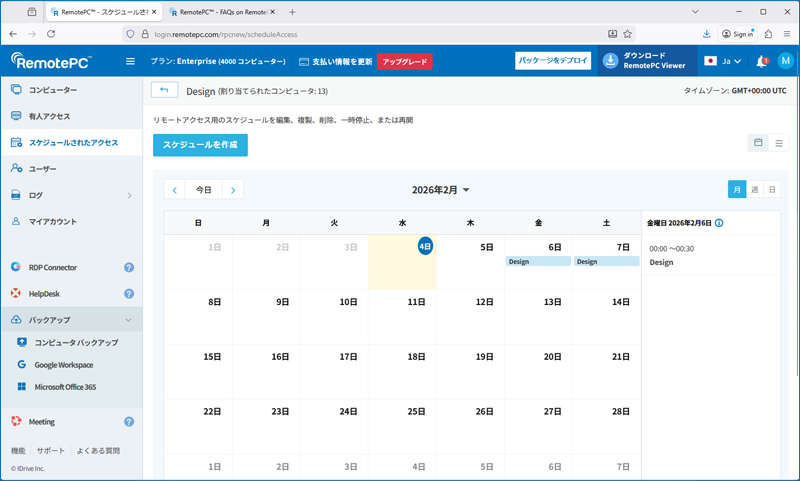
Task: Open the 機能 footer link
Action: [18, 450]
